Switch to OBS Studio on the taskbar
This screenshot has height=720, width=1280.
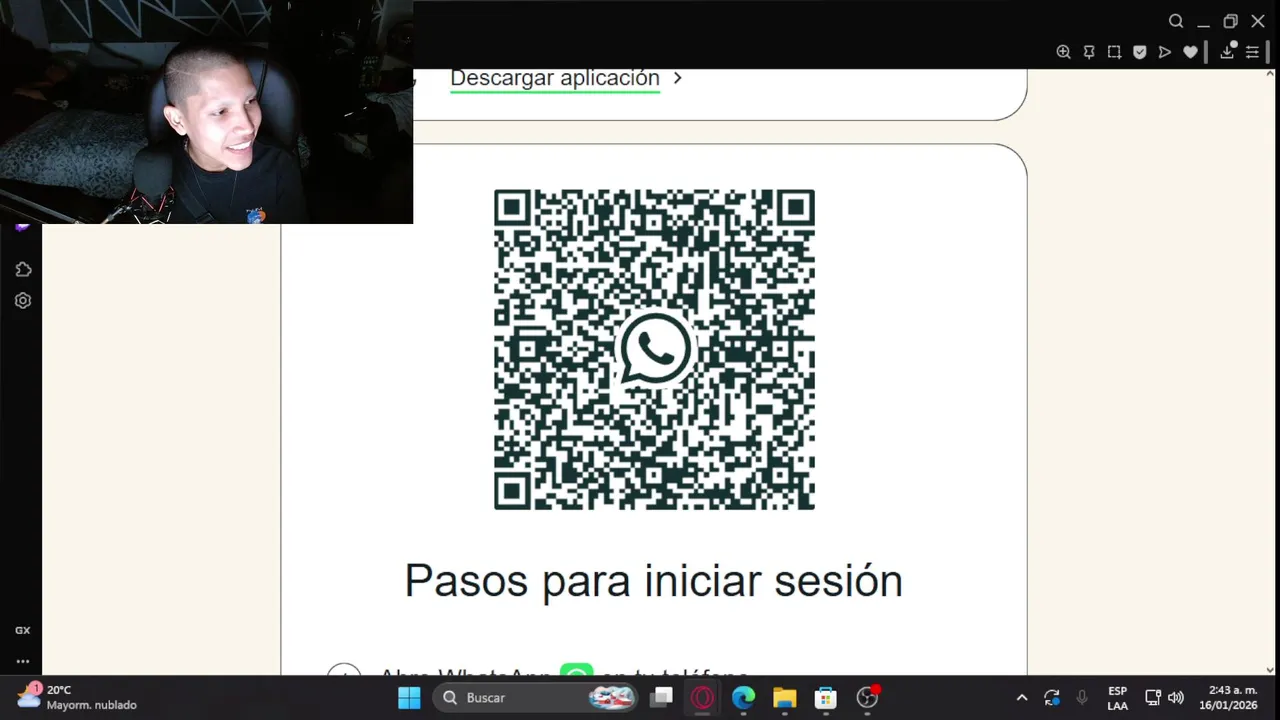coord(868,697)
